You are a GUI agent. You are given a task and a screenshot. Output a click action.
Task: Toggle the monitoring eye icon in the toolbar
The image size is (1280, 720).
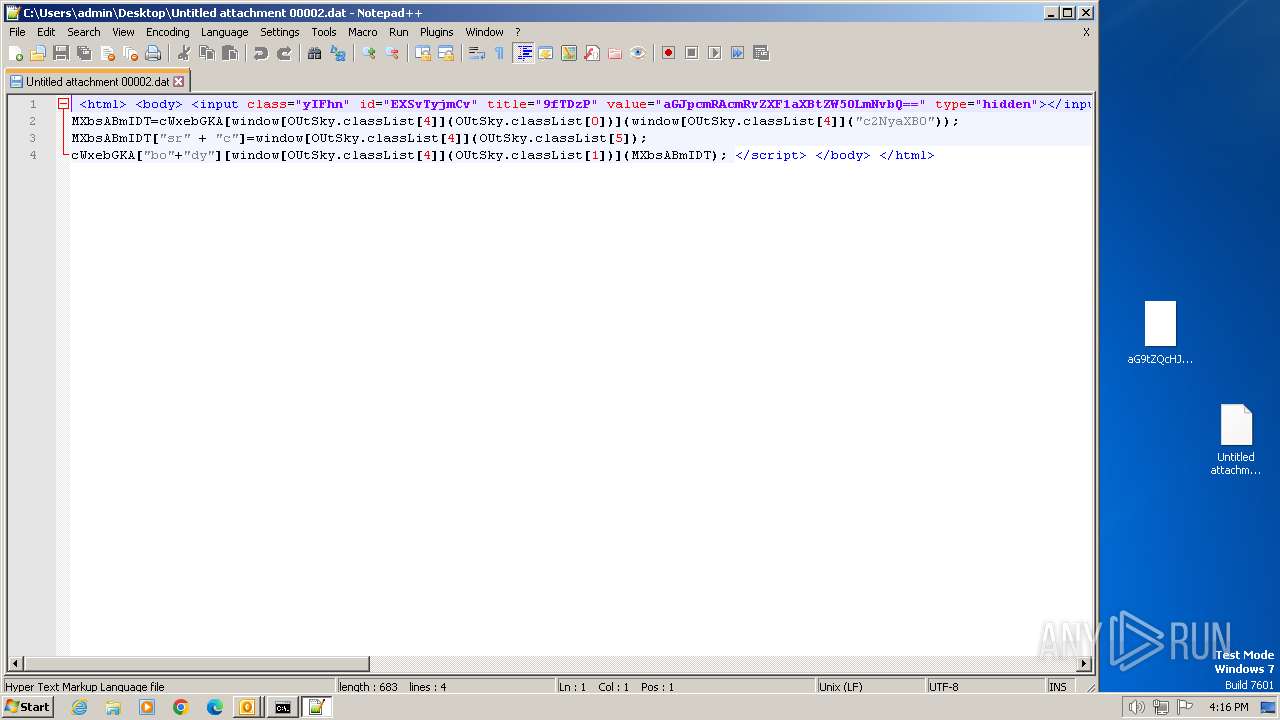[637, 53]
